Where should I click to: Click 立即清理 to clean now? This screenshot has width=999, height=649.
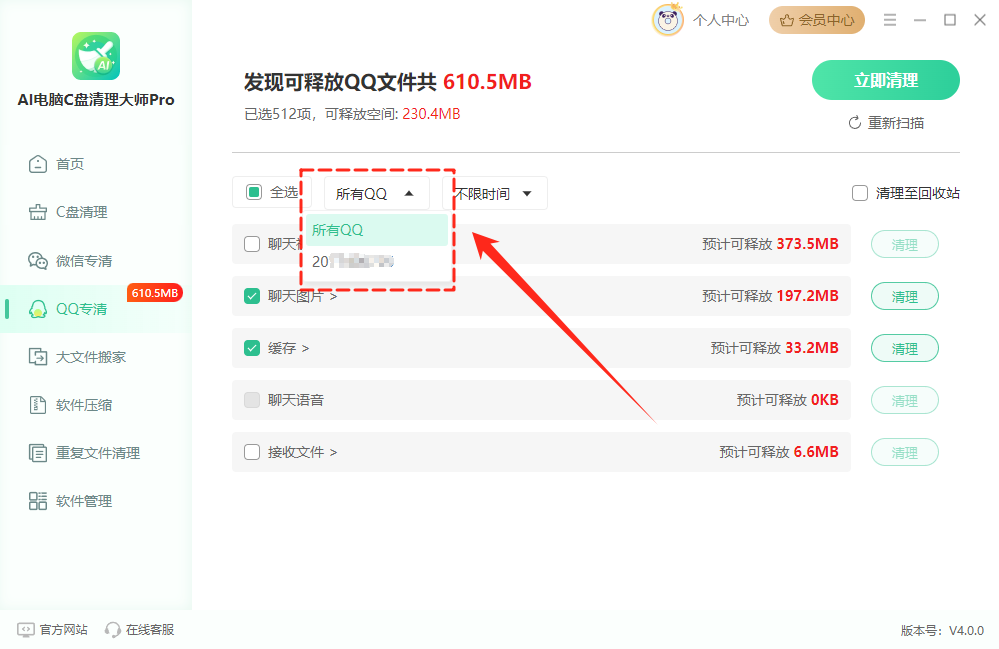pyautogui.click(x=886, y=80)
